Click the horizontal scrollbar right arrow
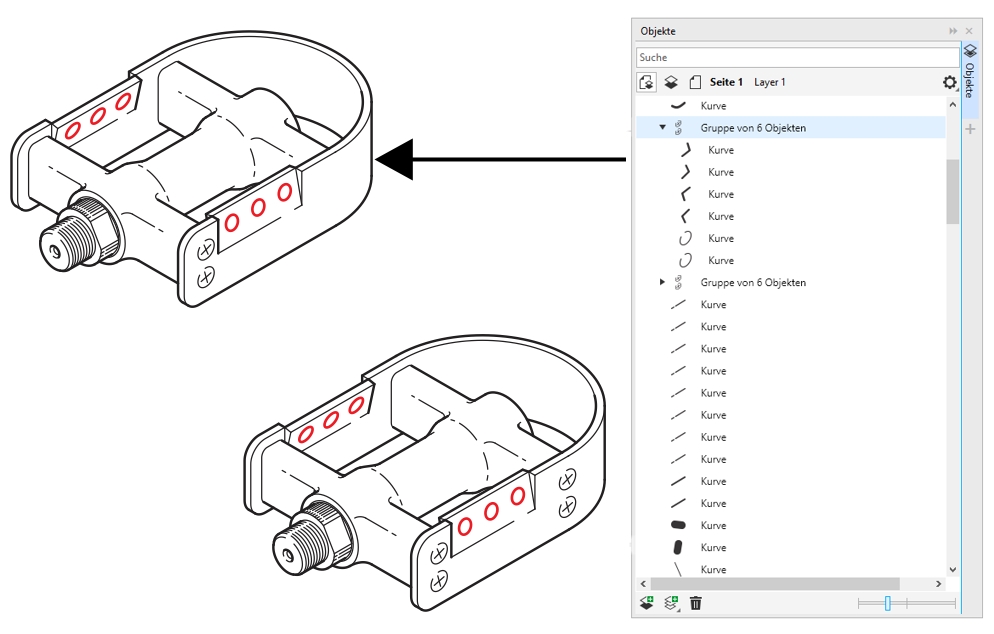 click(938, 583)
